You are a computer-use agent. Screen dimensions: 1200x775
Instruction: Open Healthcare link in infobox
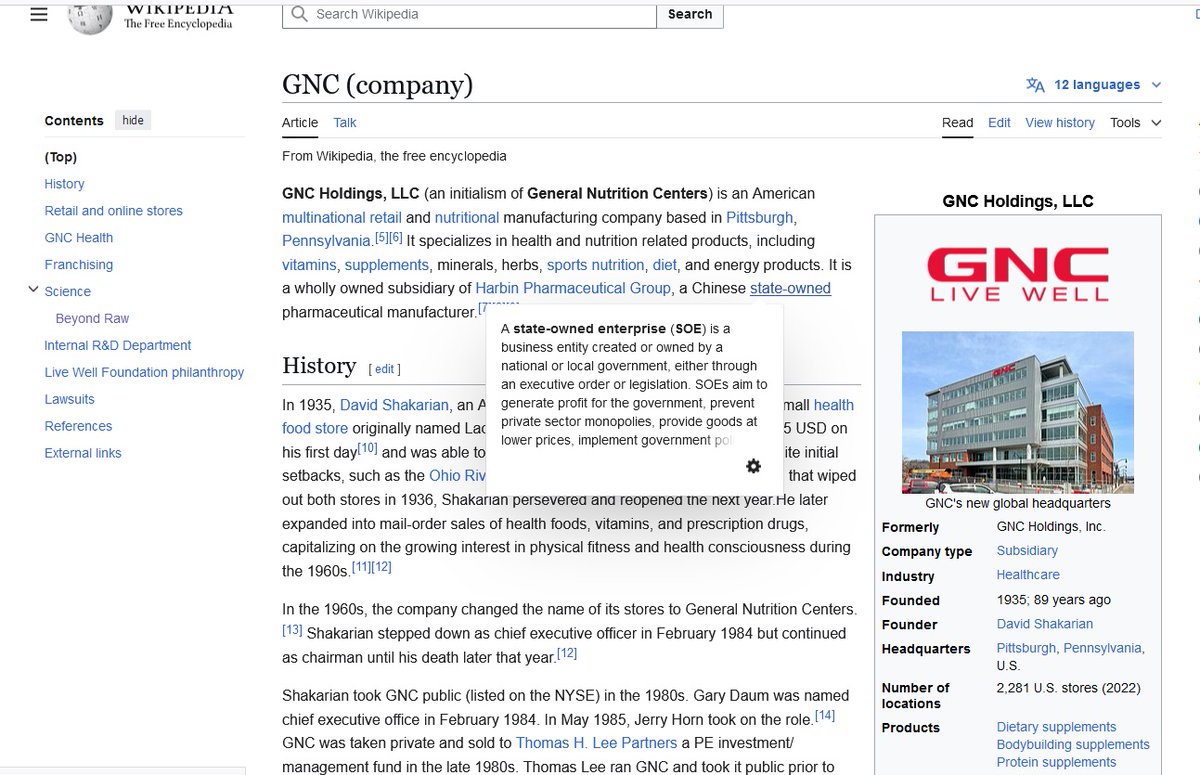click(x=1028, y=575)
